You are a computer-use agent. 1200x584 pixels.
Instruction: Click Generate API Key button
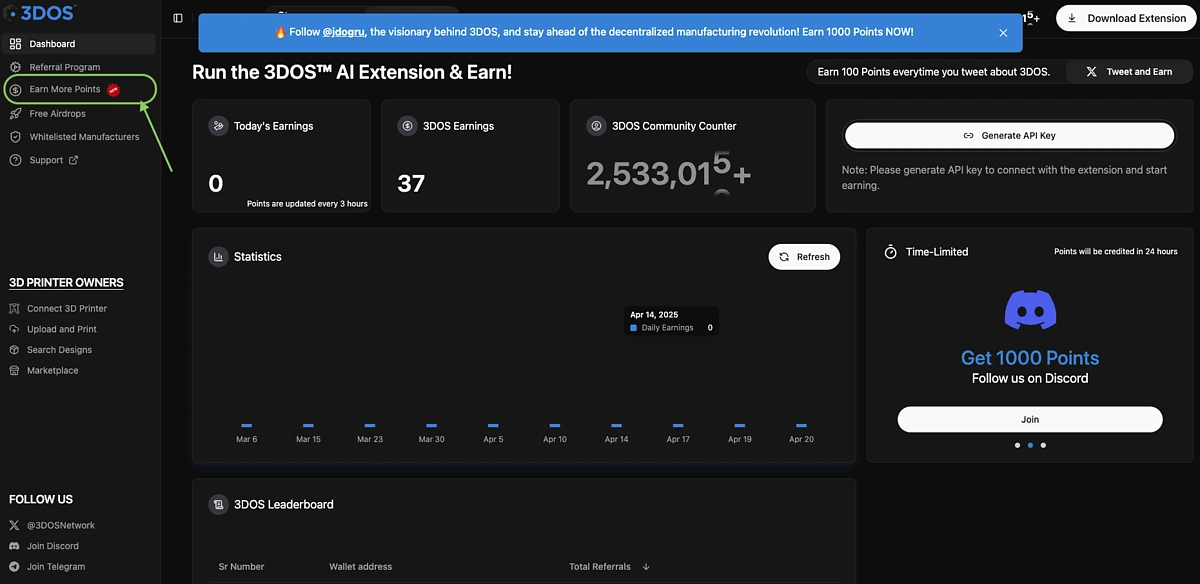coord(1009,135)
